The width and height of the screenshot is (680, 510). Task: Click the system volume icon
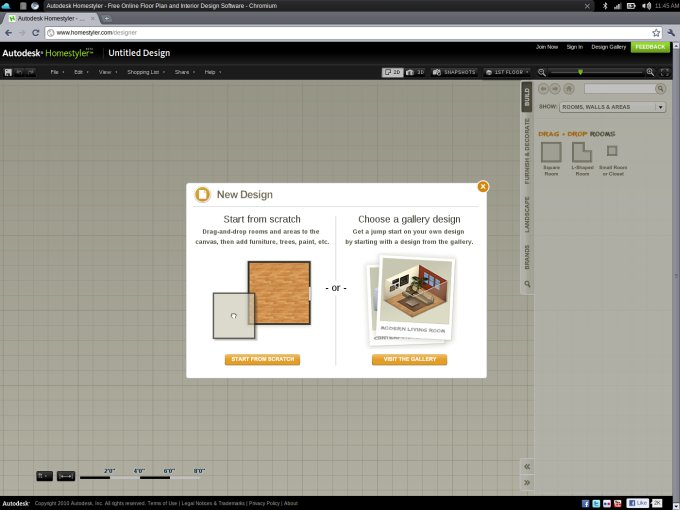pyautogui.click(x=646, y=6)
